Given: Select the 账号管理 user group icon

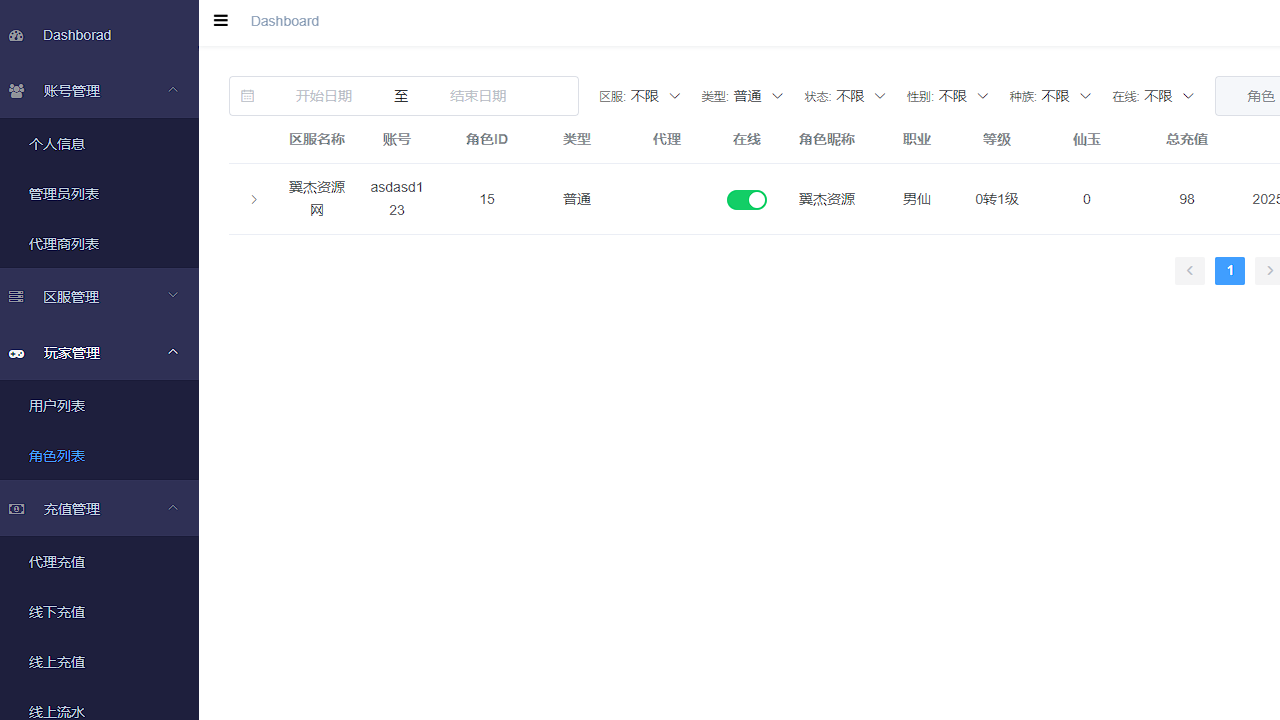Looking at the screenshot, I should coord(16,91).
